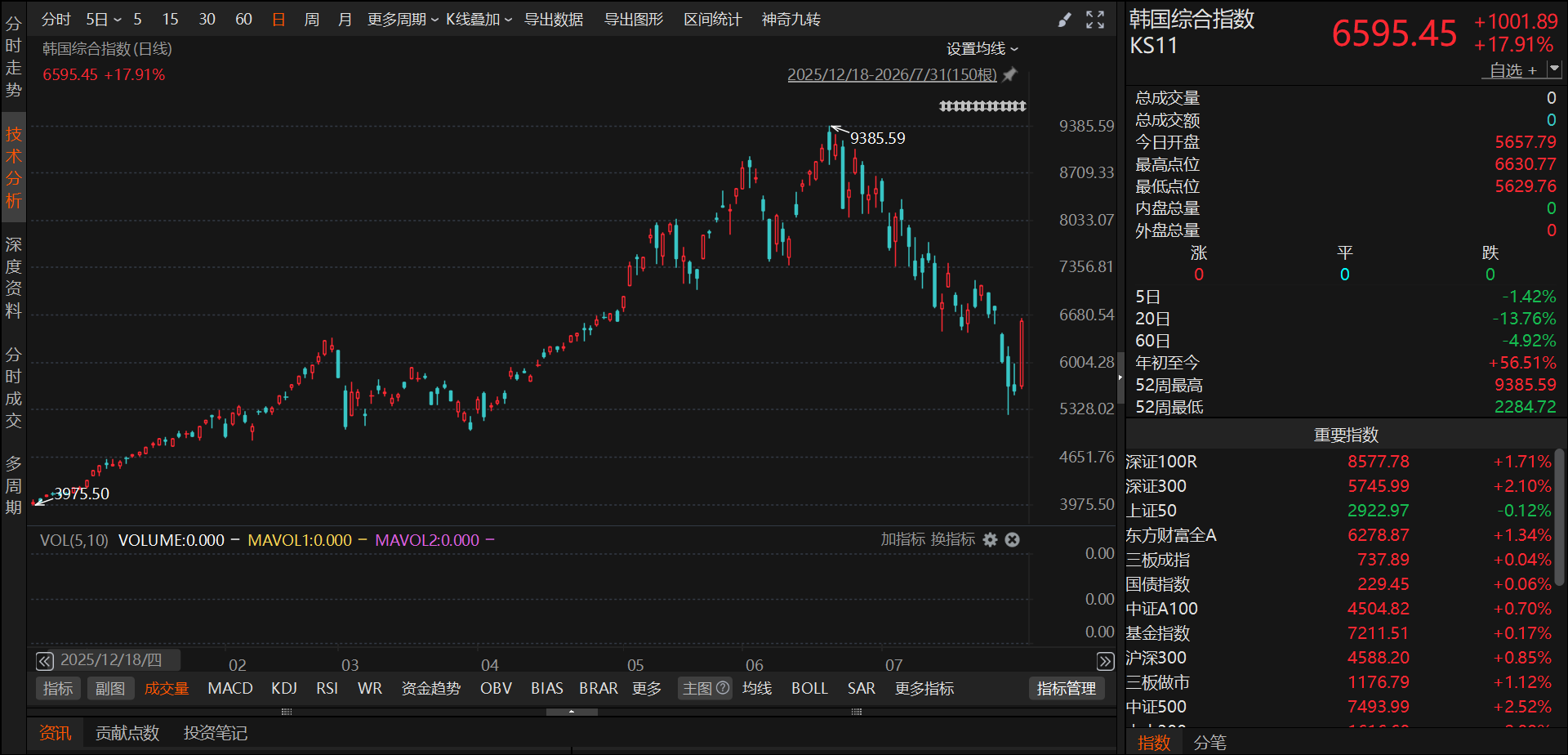The image size is (1568, 755).
Task: Expand the 设置均线 dropdown
Action: tap(982, 49)
